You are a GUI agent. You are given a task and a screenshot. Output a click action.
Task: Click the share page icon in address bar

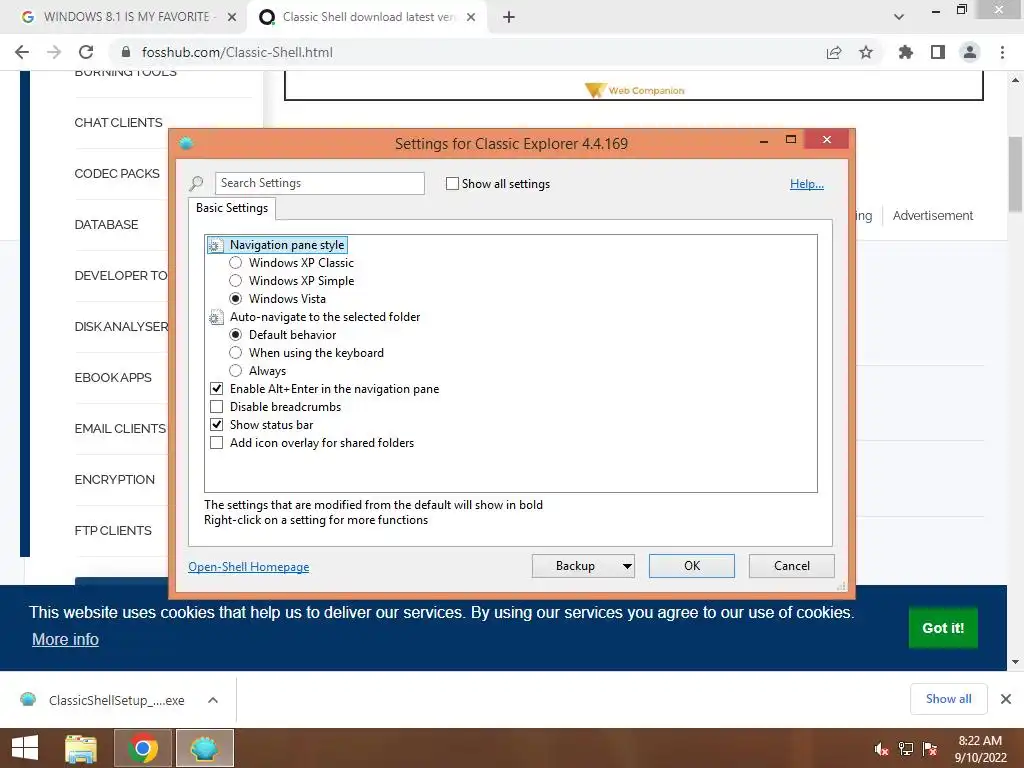pos(834,52)
